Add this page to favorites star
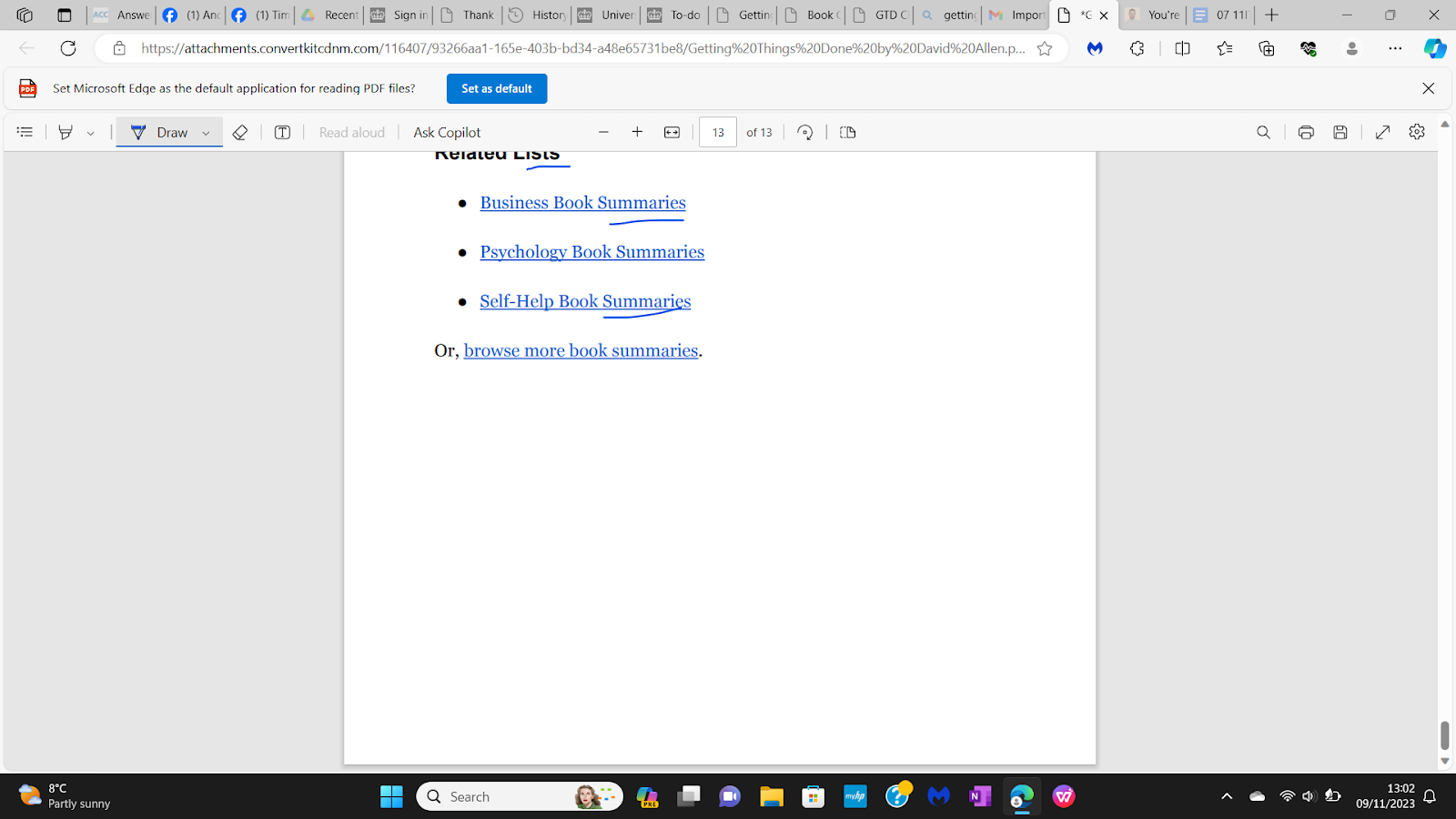 click(x=1045, y=48)
